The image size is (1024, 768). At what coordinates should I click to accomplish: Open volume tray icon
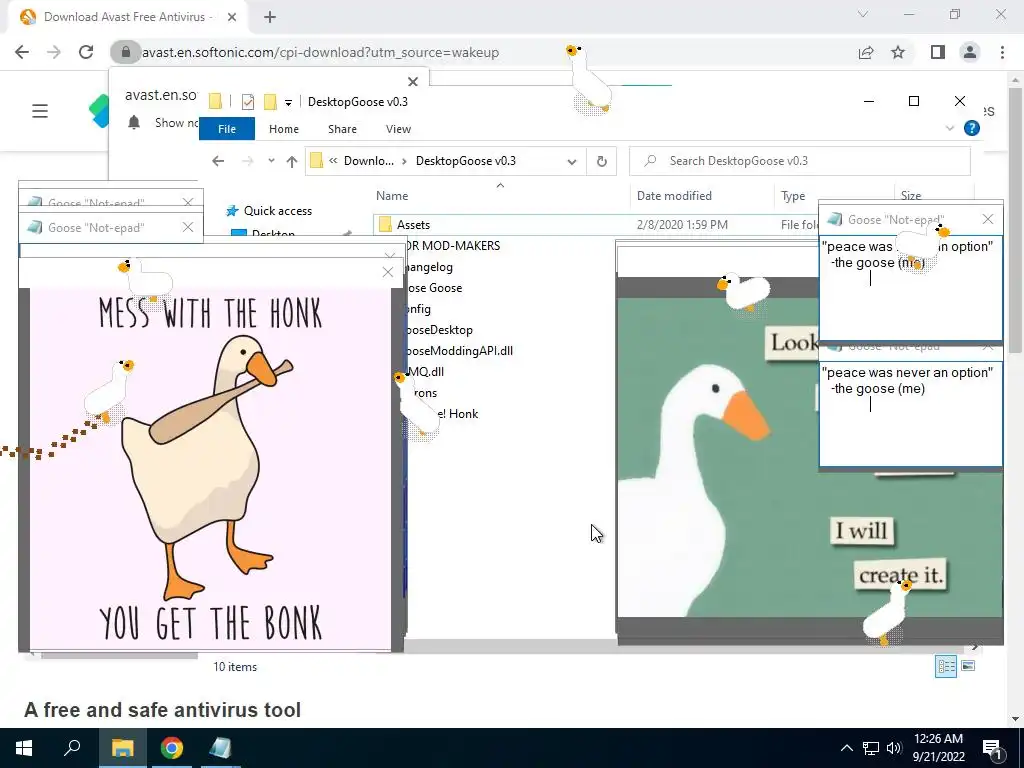(894, 748)
